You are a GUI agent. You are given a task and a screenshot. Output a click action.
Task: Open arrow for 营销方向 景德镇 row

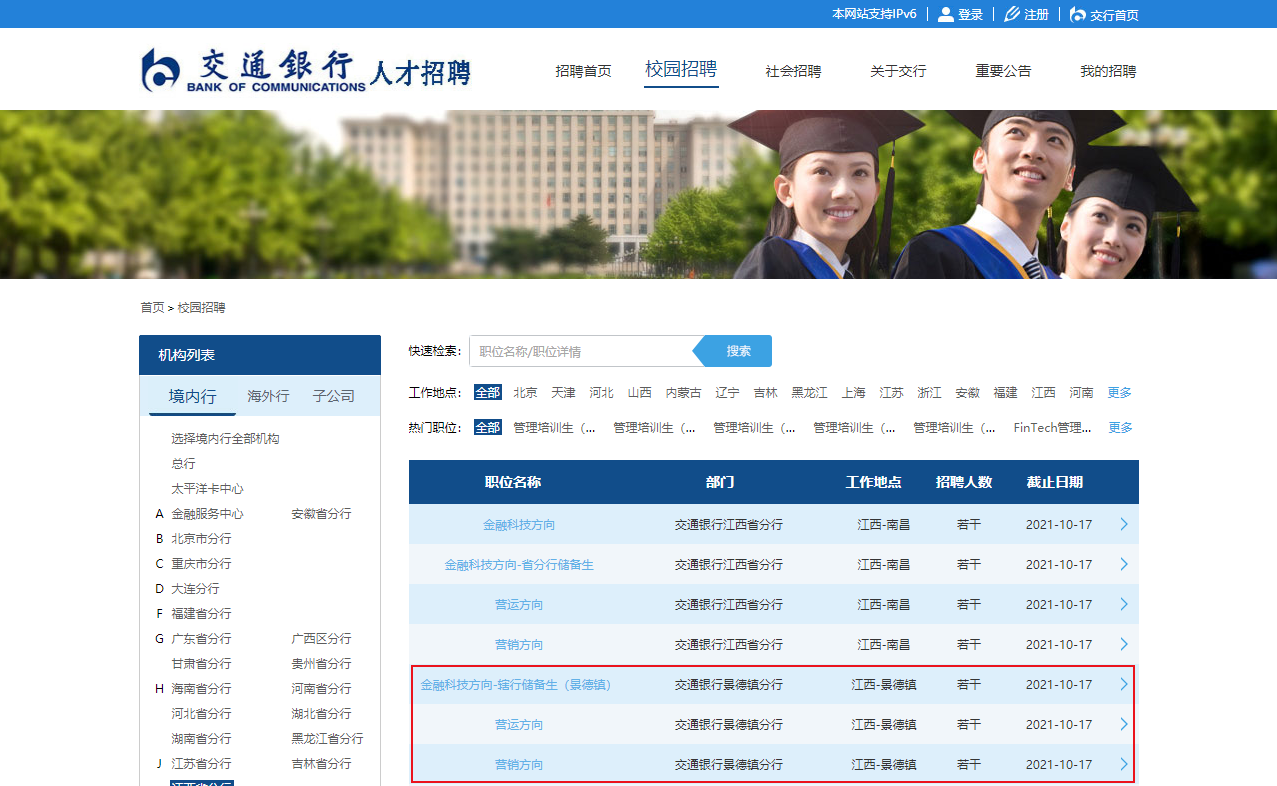click(x=1124, y=764)
